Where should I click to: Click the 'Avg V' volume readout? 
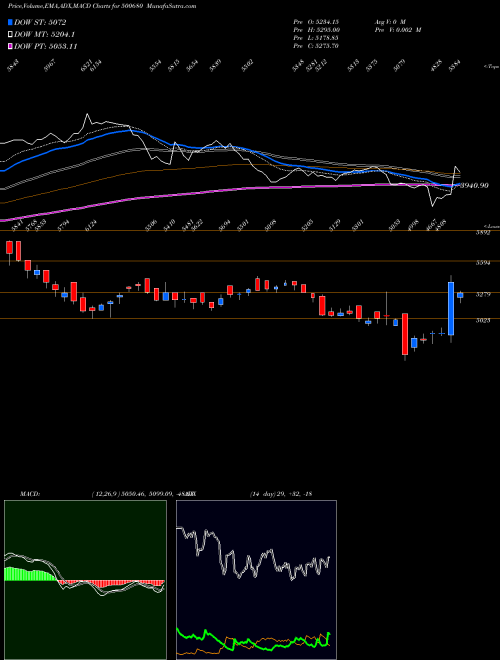tap(390, 22)
